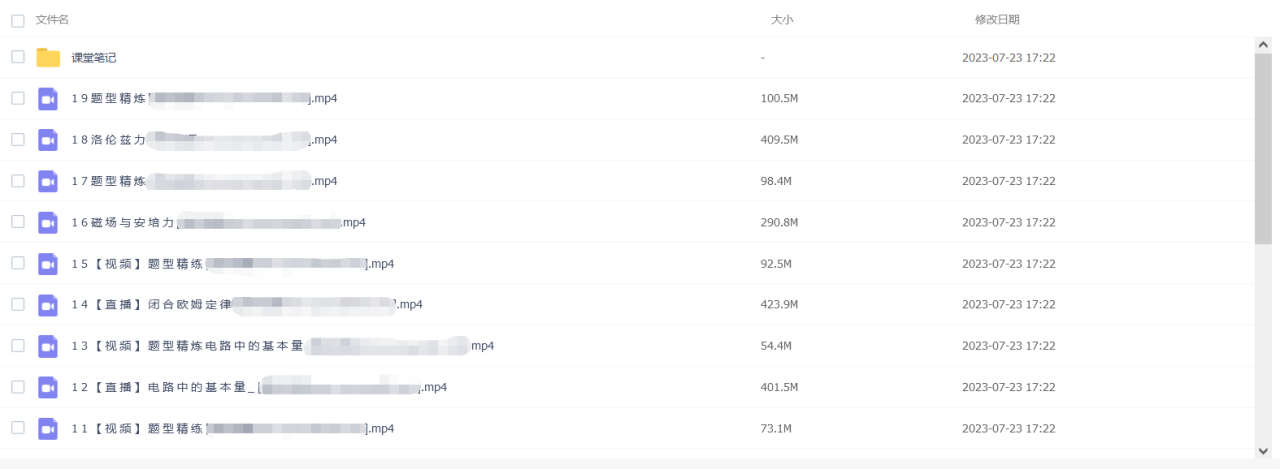Image resolution: width=1280 pixels, height=469 pixels.
Task: Toggle the select-all checkbox beside 文件名
Action: coord(18,20)
